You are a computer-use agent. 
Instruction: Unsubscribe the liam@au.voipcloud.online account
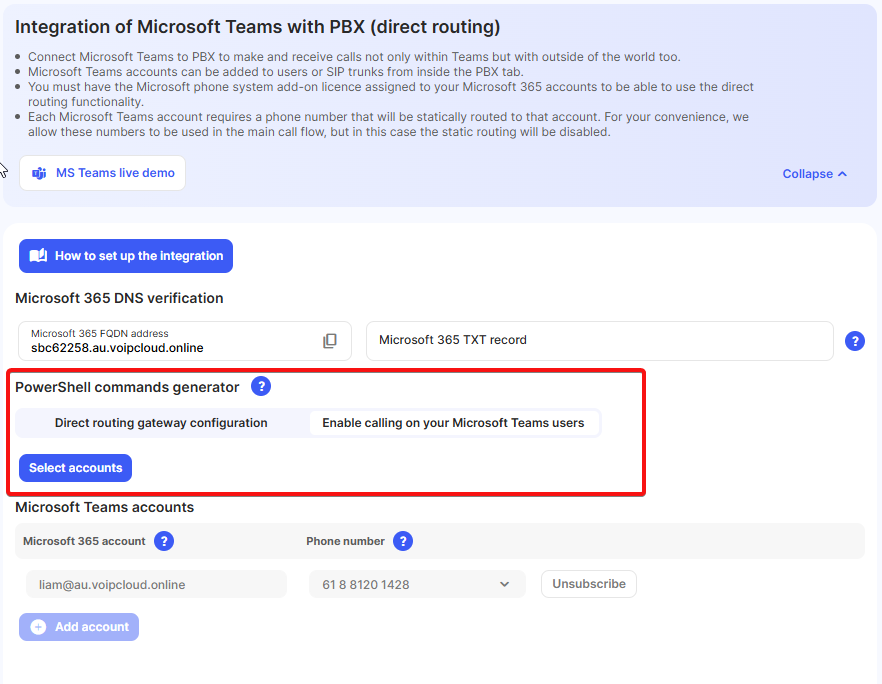(x=589, y=584)
